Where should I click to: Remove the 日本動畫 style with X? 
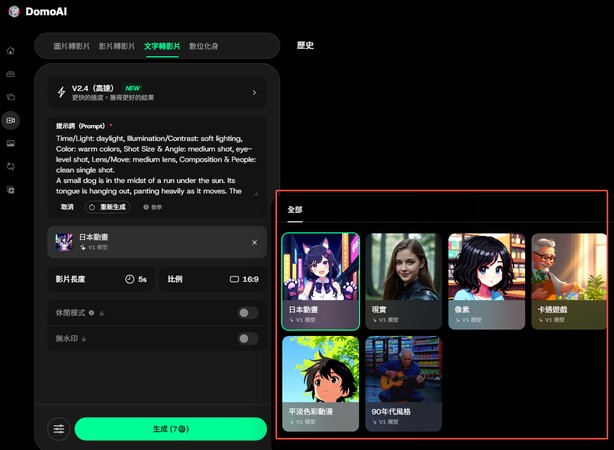tap(255, 242)
